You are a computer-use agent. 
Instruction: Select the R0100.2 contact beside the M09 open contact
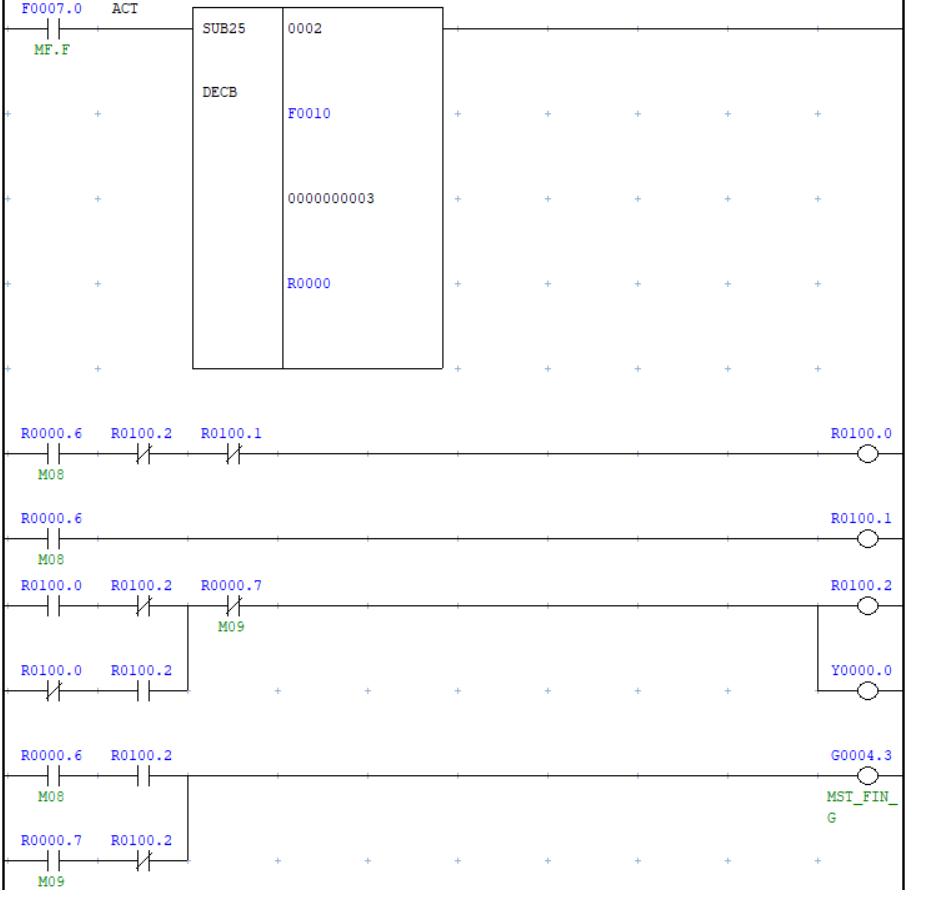(141, 861)
